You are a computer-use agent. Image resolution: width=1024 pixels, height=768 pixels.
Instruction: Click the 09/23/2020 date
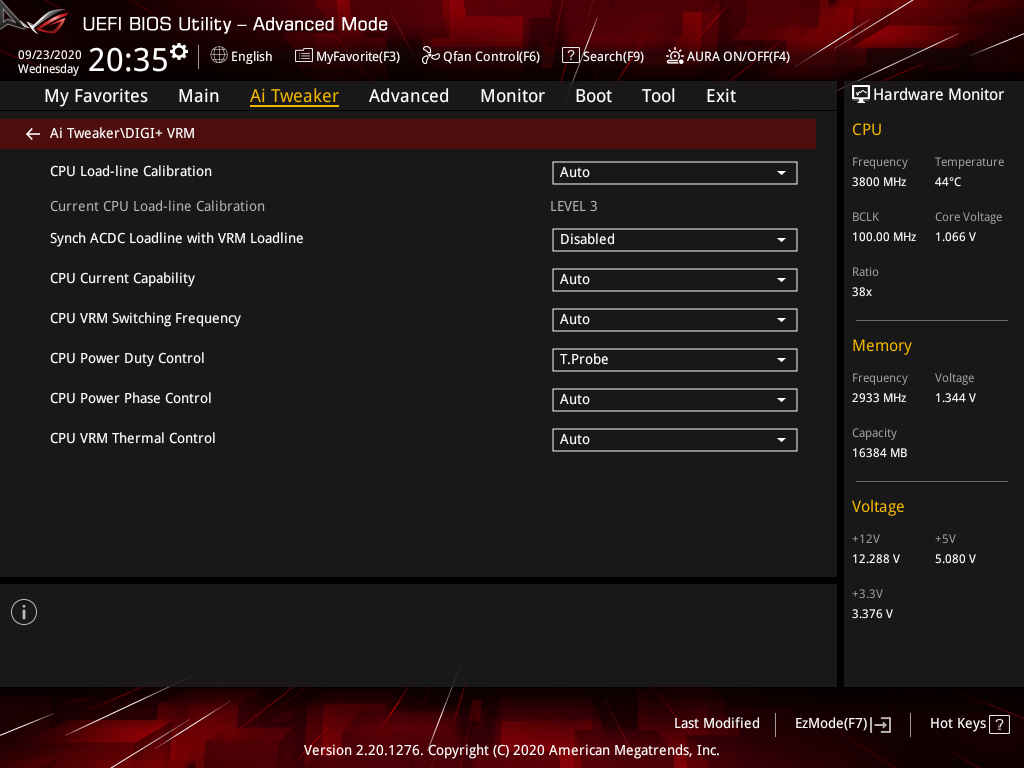(x=50, y=55)
